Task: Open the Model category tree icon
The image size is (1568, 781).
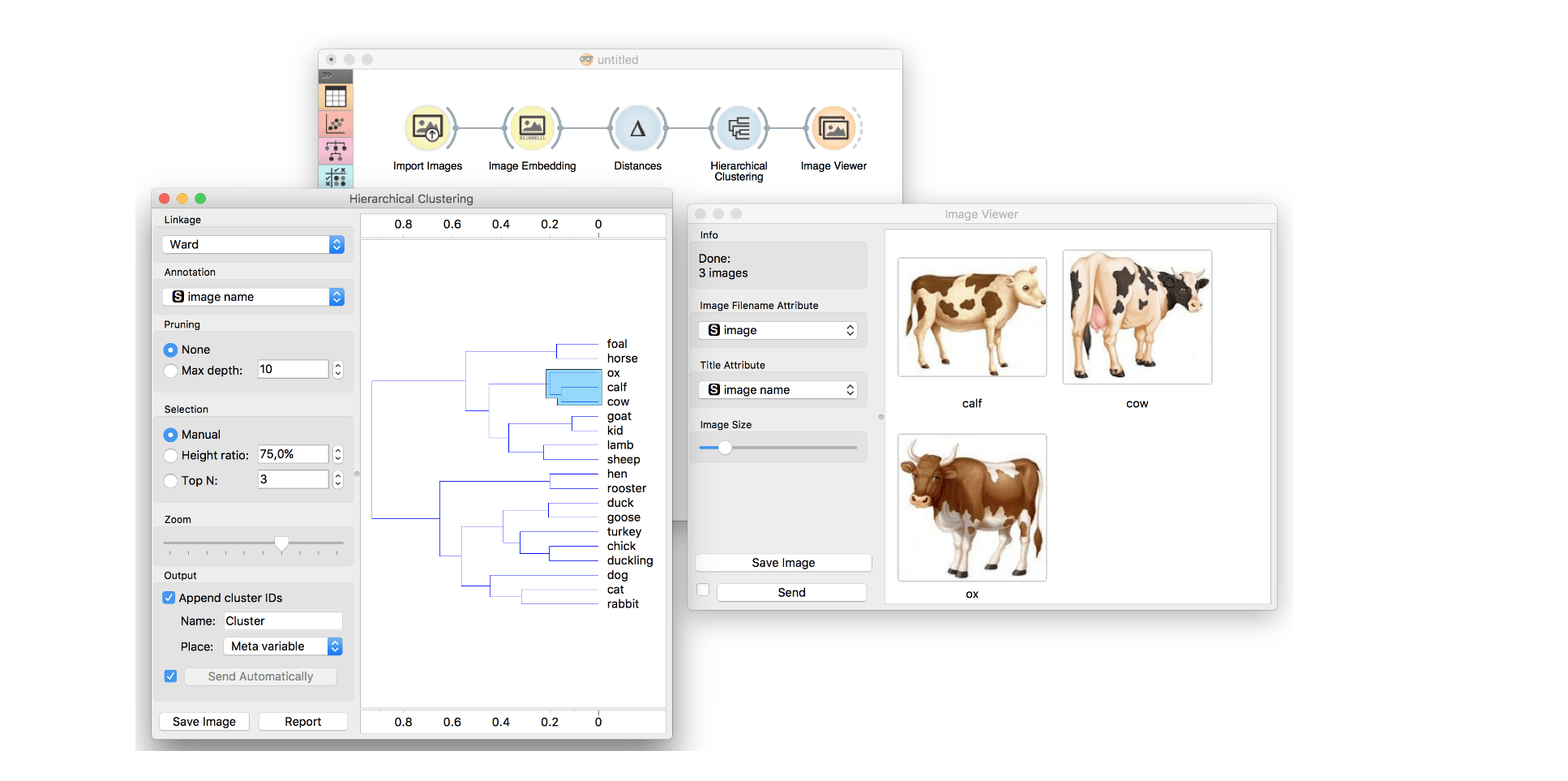Action: [336, 151]
